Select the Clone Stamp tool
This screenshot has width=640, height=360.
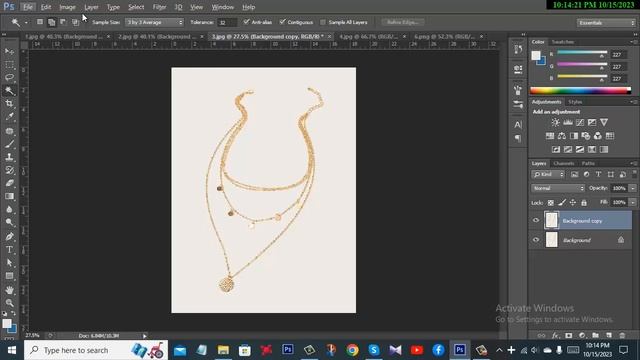pyautogui.click(x=9, y=157)
